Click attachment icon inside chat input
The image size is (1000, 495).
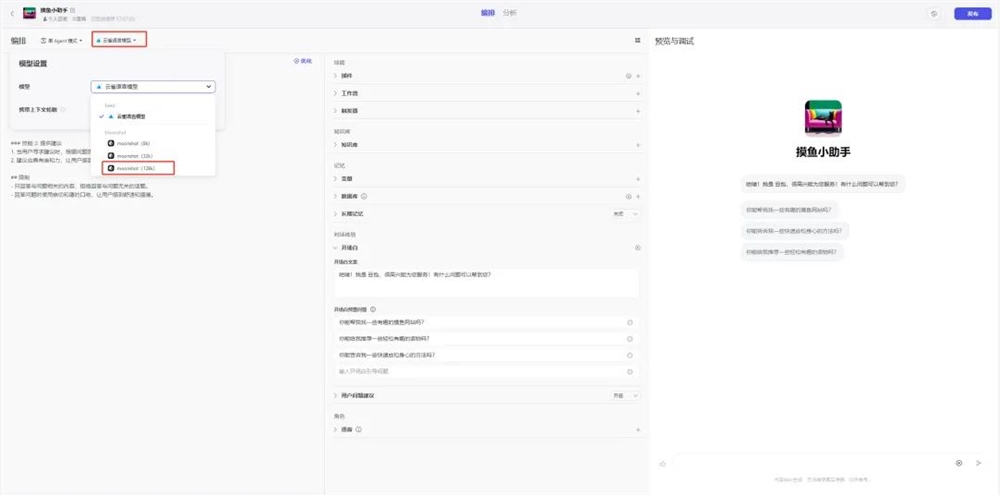959,463
